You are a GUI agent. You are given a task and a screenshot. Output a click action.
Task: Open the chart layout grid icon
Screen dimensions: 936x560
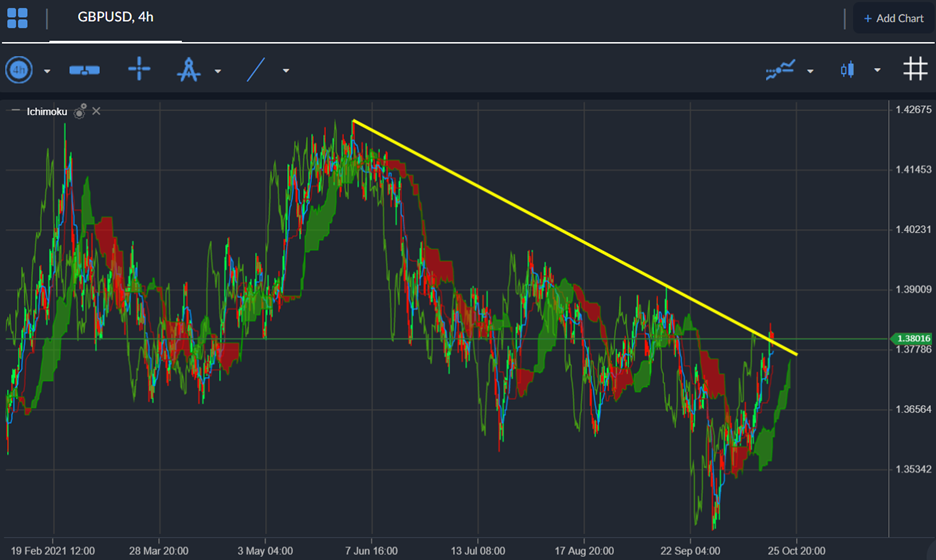tap(17, 18)
